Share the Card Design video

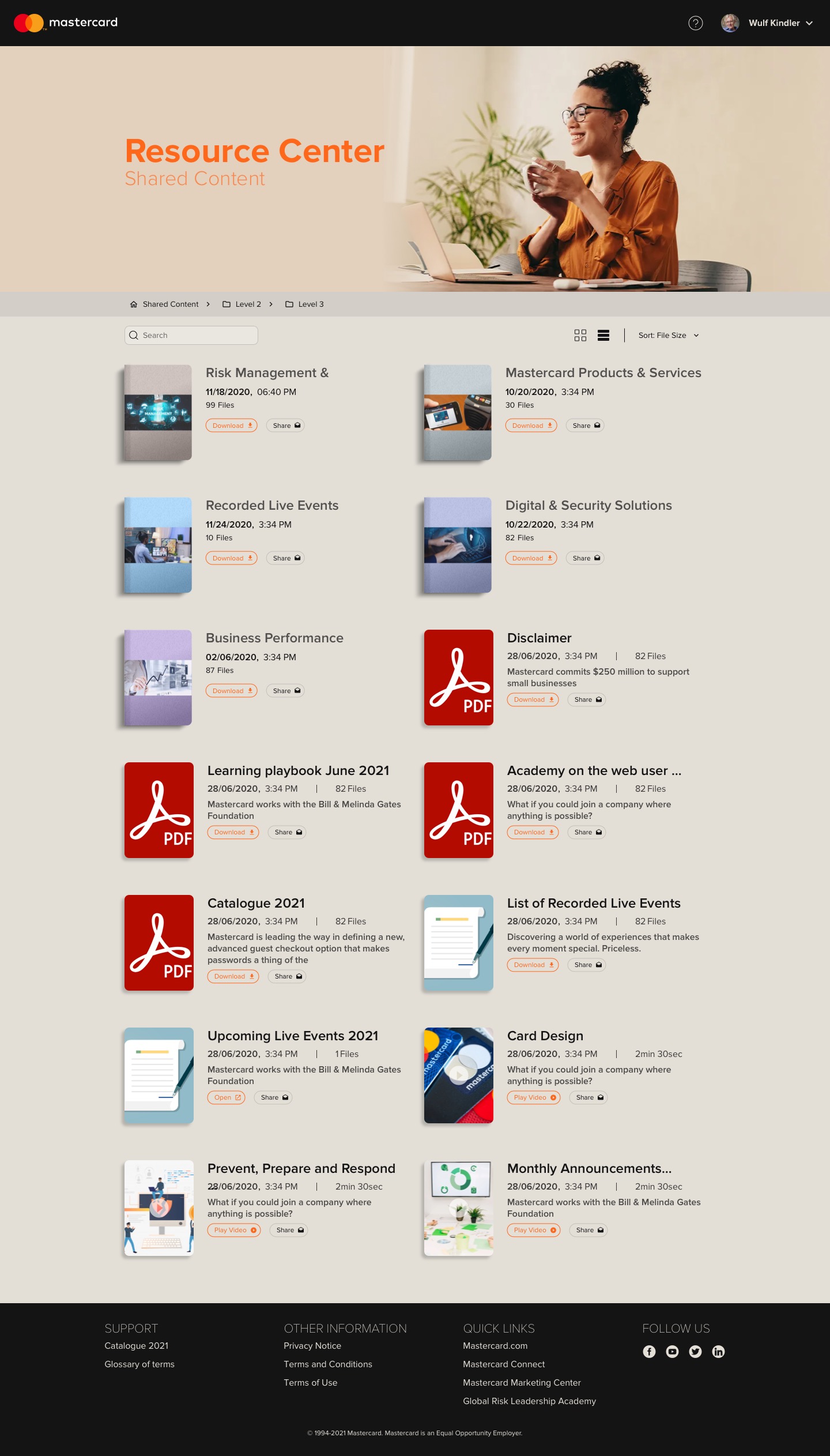(588, 1097)
